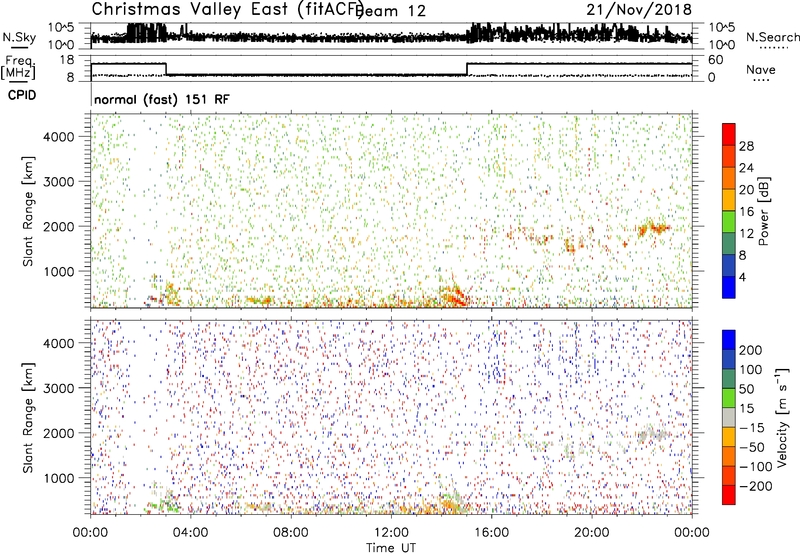Click the "16:00" time tick label
This screenshot has width=800, height=554.
(x=492, y=533)
